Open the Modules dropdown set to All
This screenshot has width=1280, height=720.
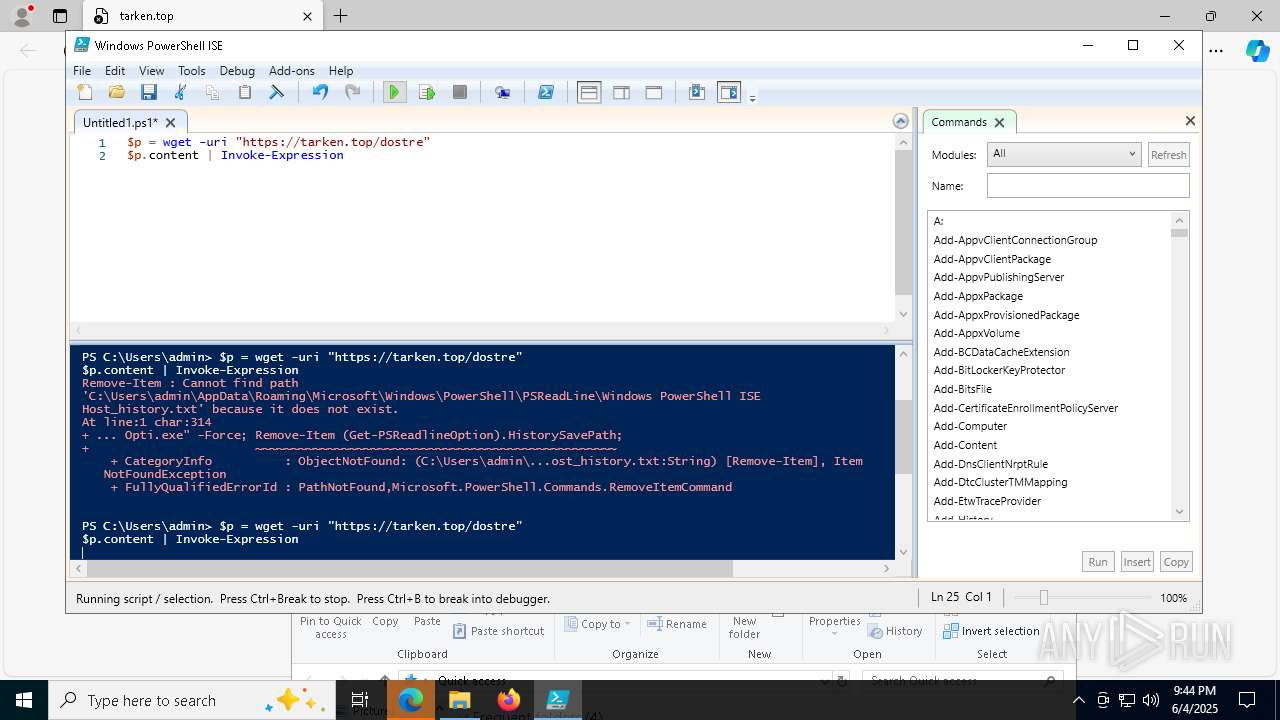coord(1064,154)
